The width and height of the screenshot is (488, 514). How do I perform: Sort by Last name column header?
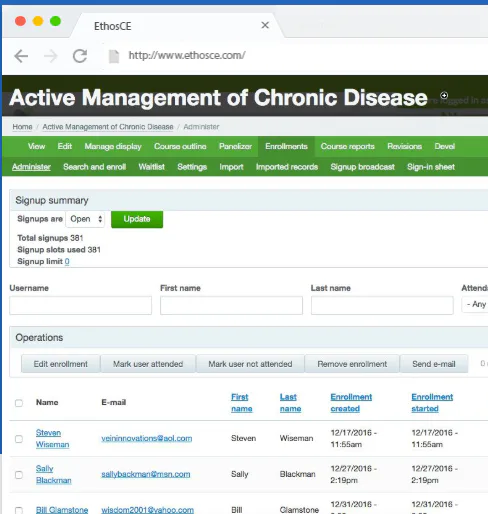point(290,403)
